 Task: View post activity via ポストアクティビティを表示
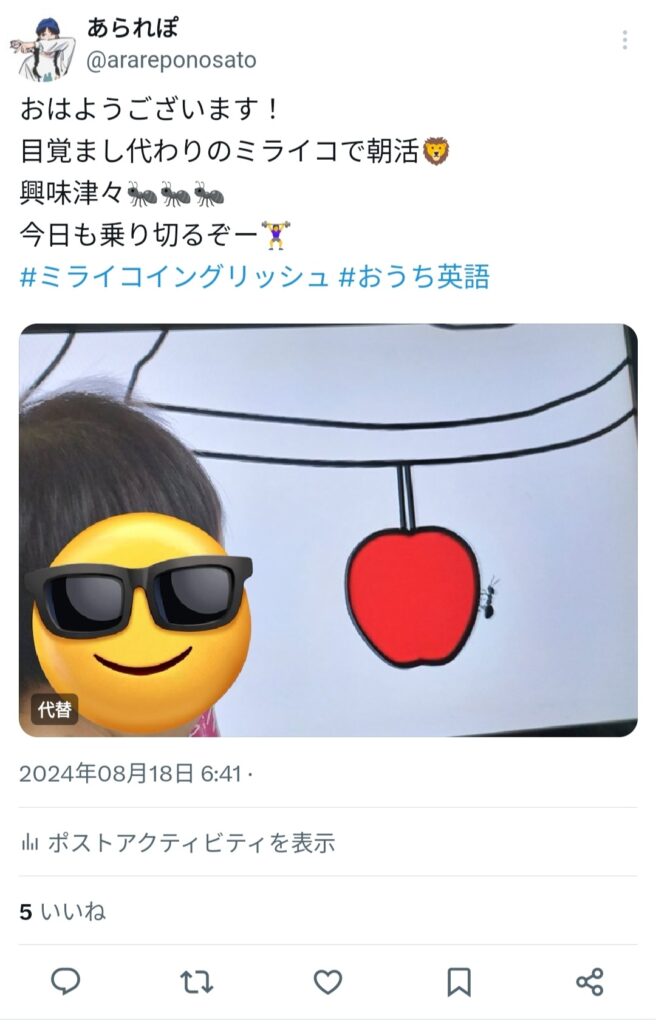click(191, 842)
